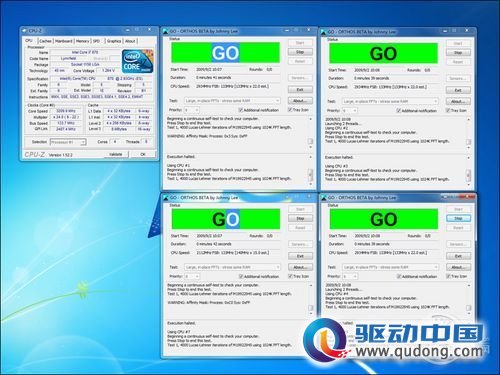Click Exit in the bottom-left ORTHOS window
The image size is (500, 375).
tap(300, 256)
